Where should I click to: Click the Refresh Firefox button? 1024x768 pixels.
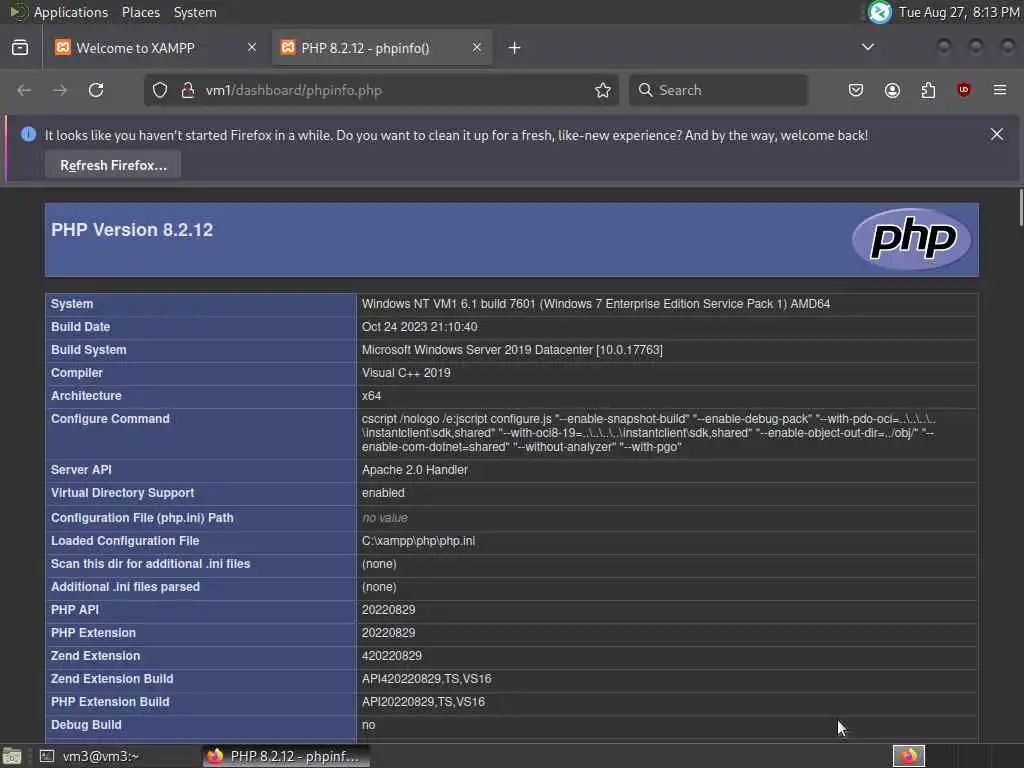[x=113, y=165]
